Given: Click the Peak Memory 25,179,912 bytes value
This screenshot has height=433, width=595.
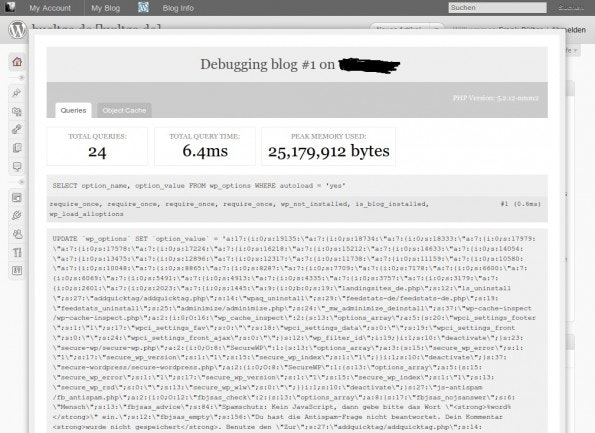Looking at the screenshot, I should (329, 151).
